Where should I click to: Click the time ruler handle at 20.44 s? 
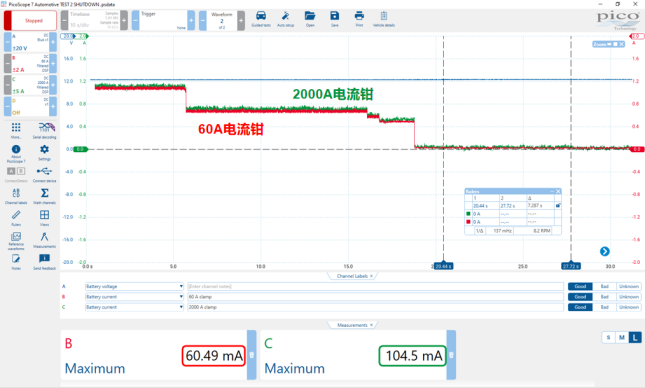coord(443,266)
